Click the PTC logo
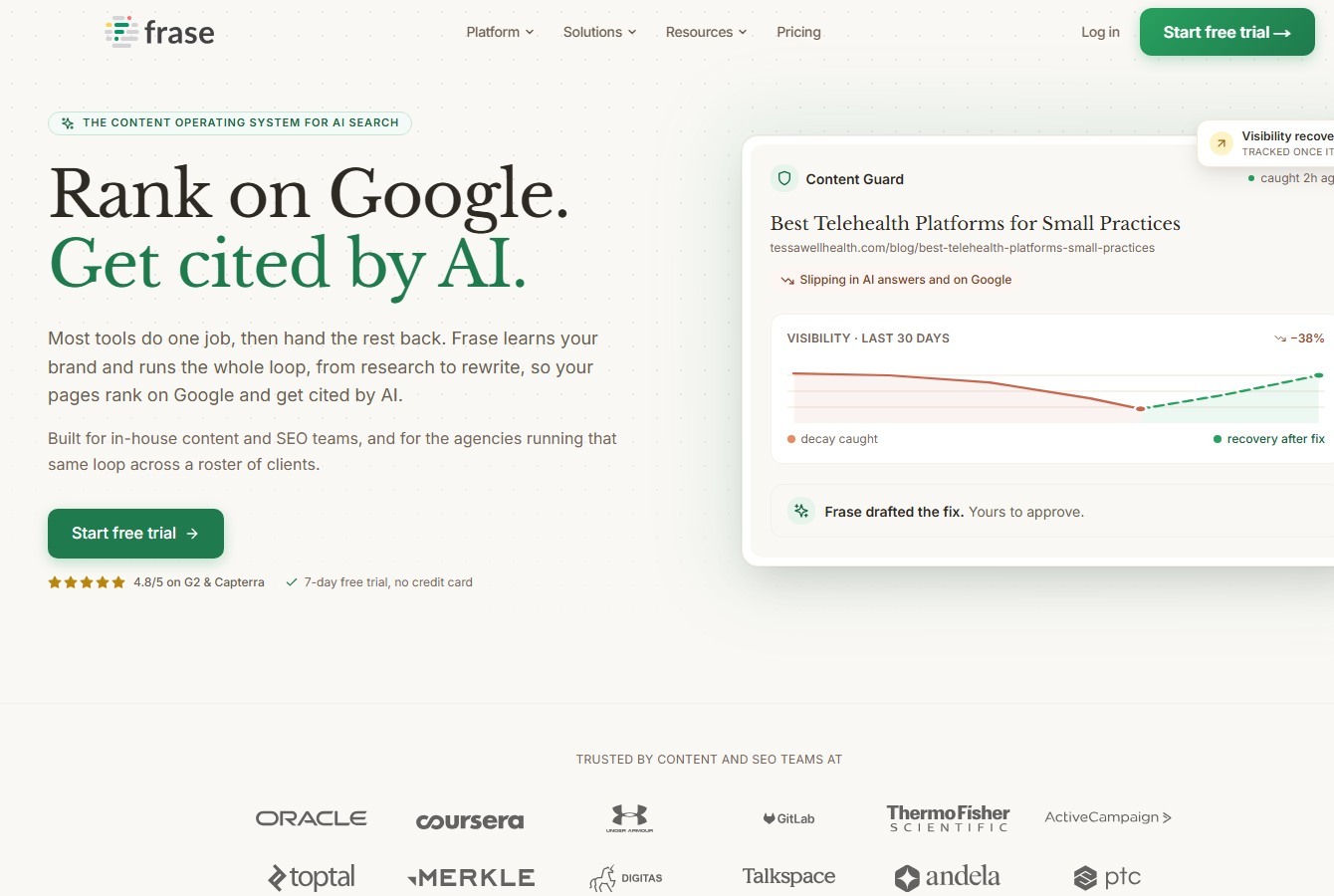Screen dimensions: 1334x896 tap(1107, 877)
